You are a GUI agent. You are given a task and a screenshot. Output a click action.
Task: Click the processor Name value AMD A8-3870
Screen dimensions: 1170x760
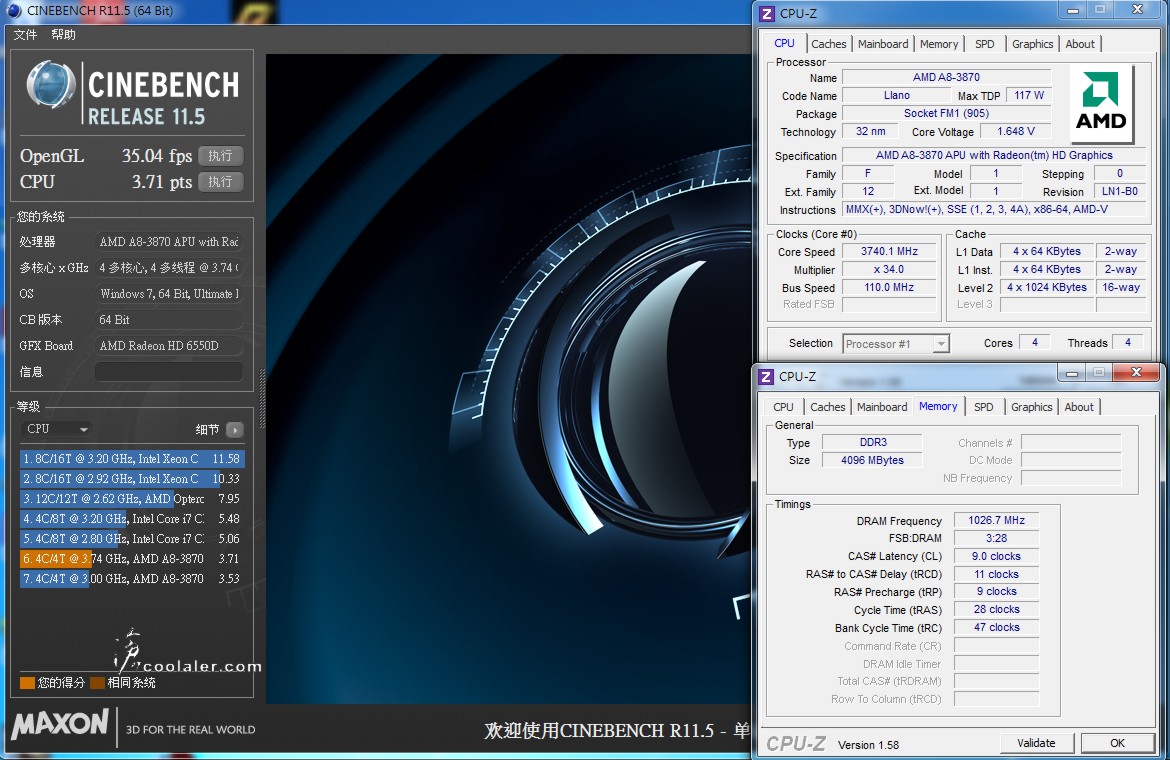pos(946,77)
